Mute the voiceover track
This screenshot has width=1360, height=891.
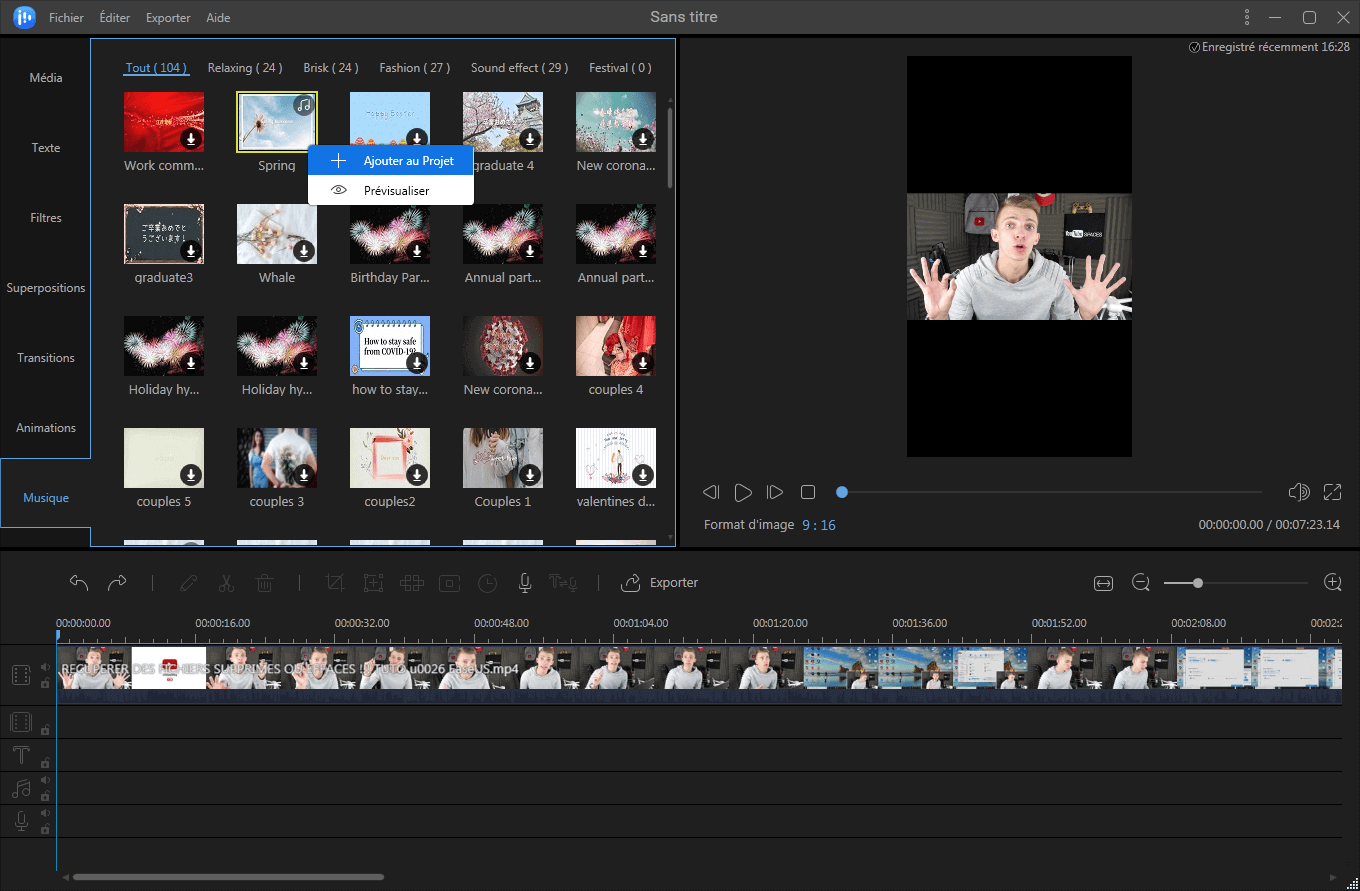[45, 814]
